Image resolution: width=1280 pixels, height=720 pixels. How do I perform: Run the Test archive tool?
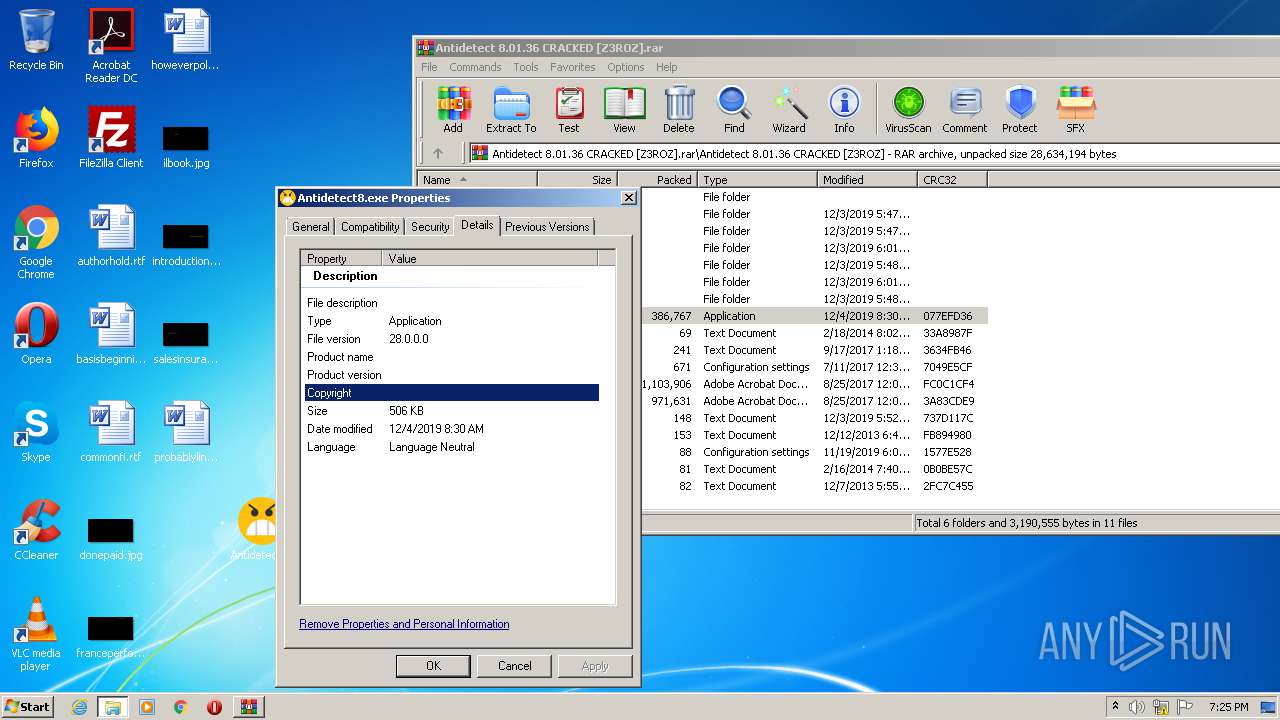point(569,109)
